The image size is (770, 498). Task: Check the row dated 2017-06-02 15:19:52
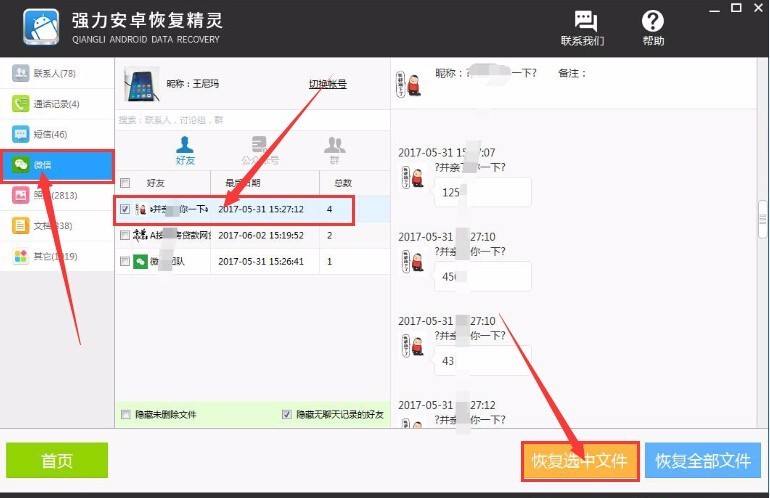tap(125, 235)
